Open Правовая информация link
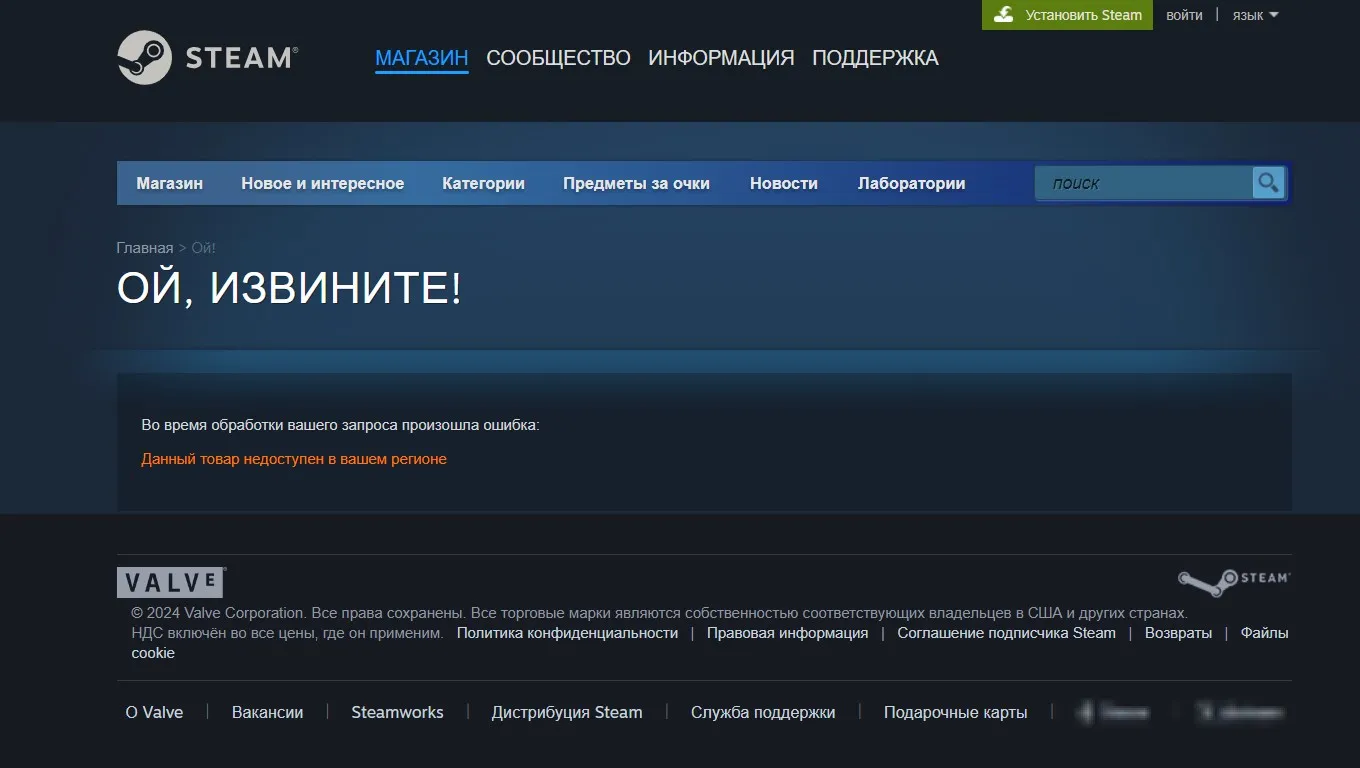Viewport: 1360px width, 768px height. 787,633
